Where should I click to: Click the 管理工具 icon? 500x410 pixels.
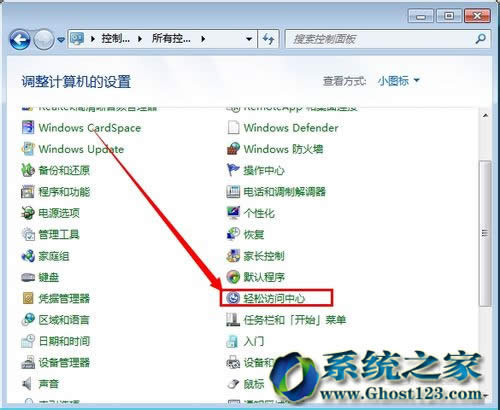coord(28,234)
